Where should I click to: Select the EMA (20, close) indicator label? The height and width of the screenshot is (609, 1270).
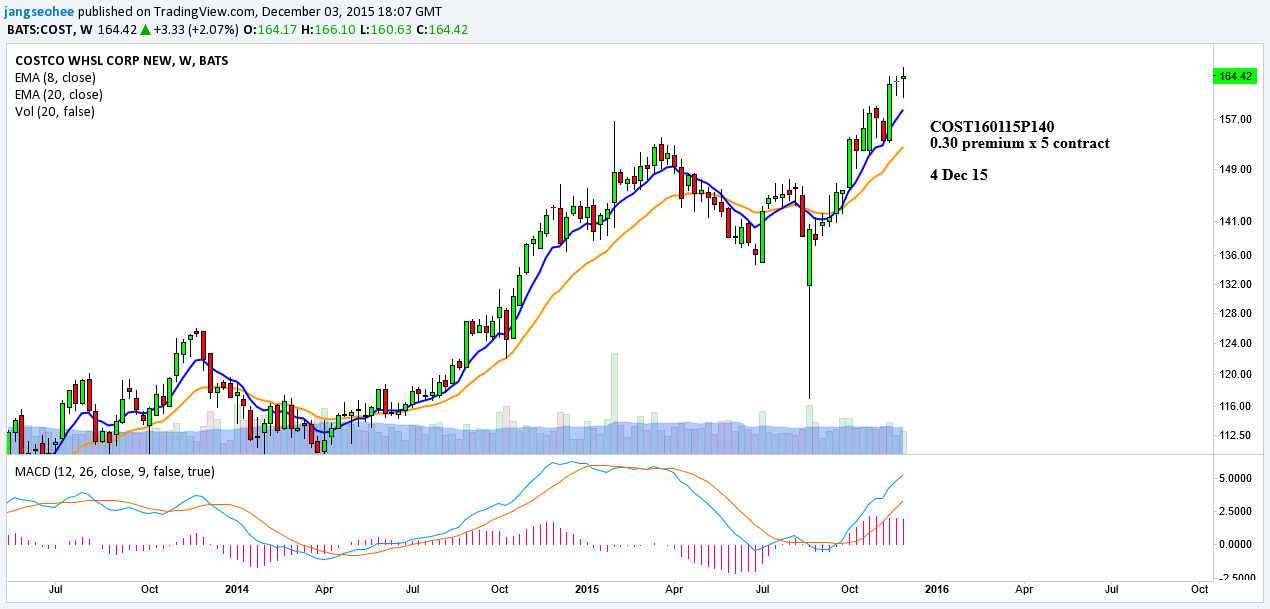(x=60, y=95)
